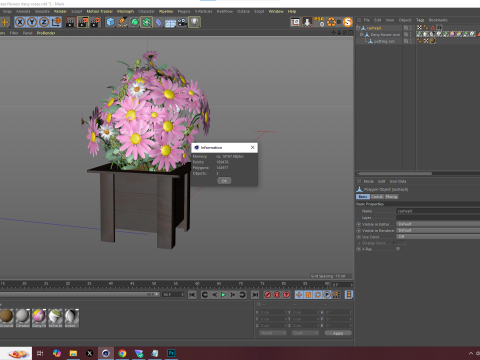Open the Help menu
The image size is (480, 360).
(292, 11)
